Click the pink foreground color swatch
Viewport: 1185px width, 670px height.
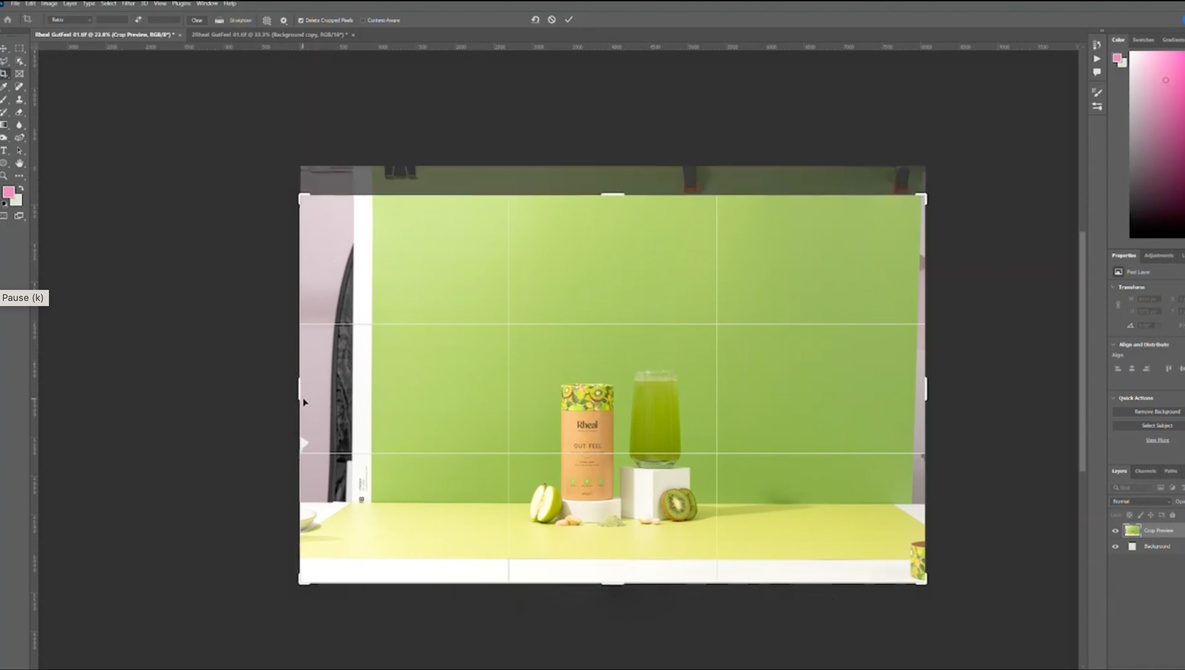(8, 192)
